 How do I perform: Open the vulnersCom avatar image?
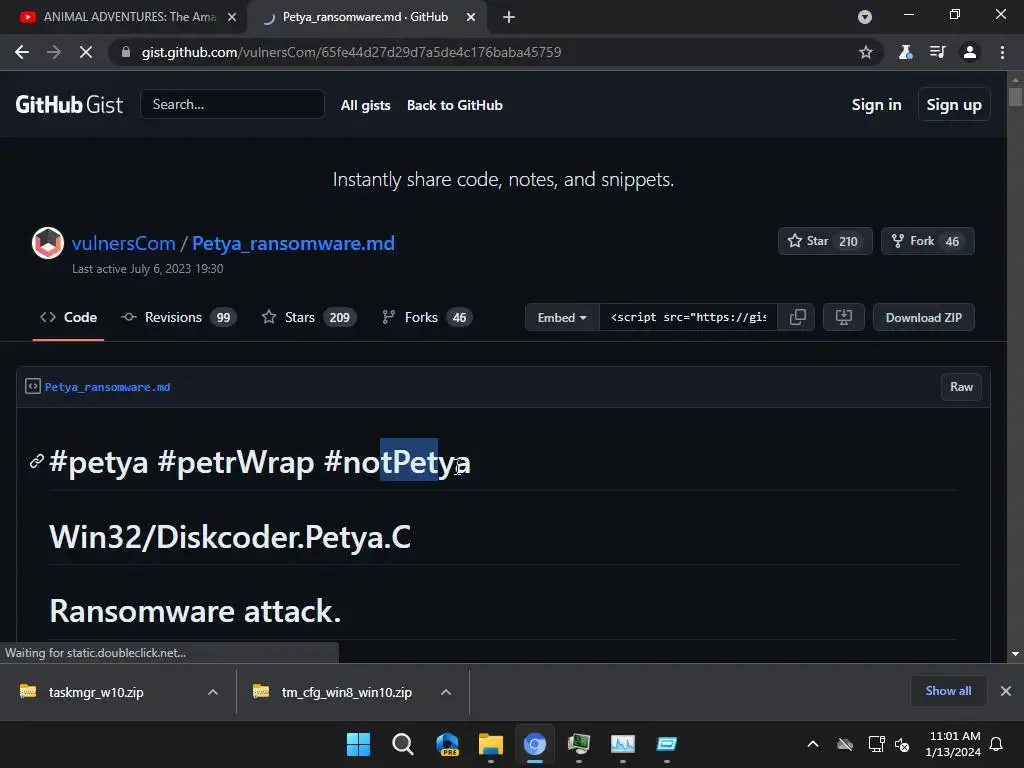click(x=48, y=243)
